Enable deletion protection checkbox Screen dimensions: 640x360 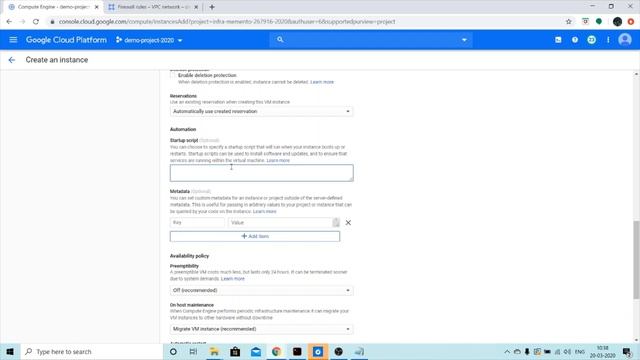click(x=173, y=75)
